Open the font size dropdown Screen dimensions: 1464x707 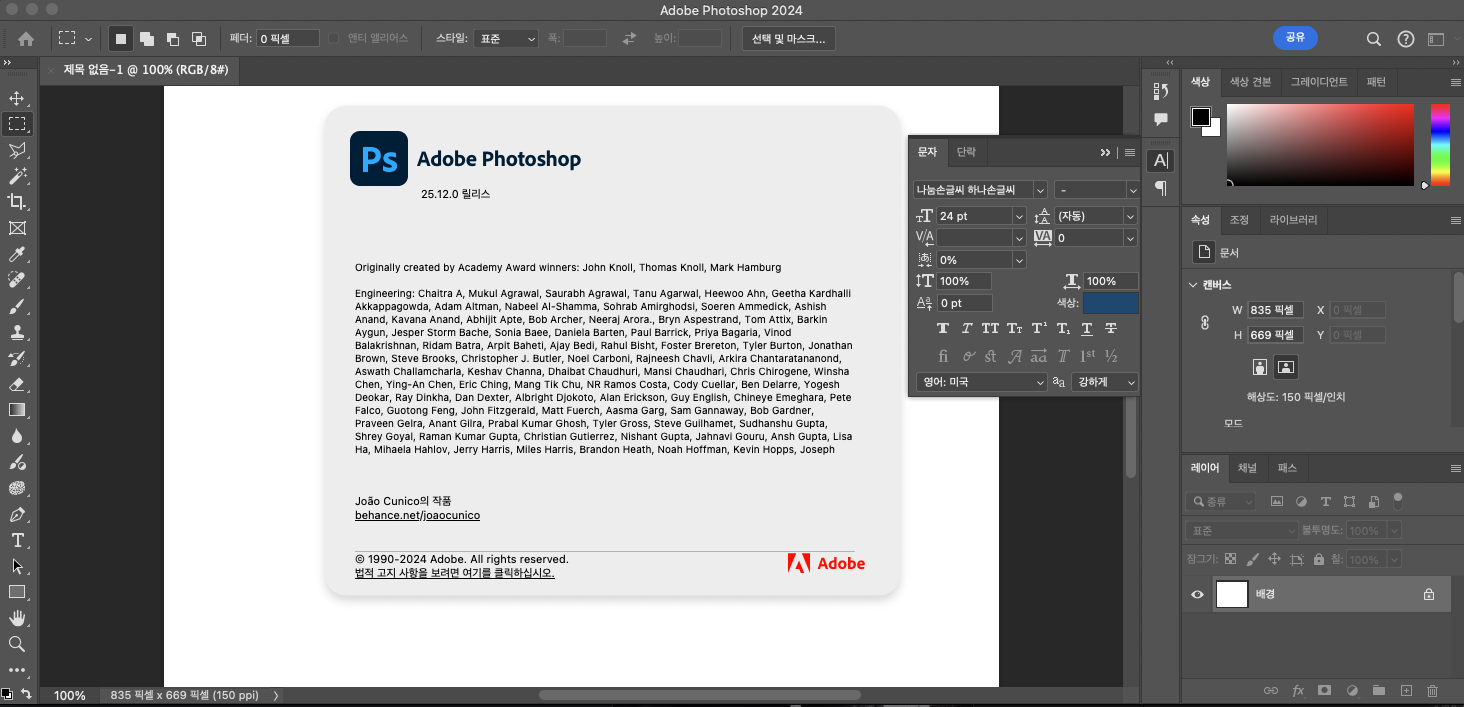point(1019,216)
